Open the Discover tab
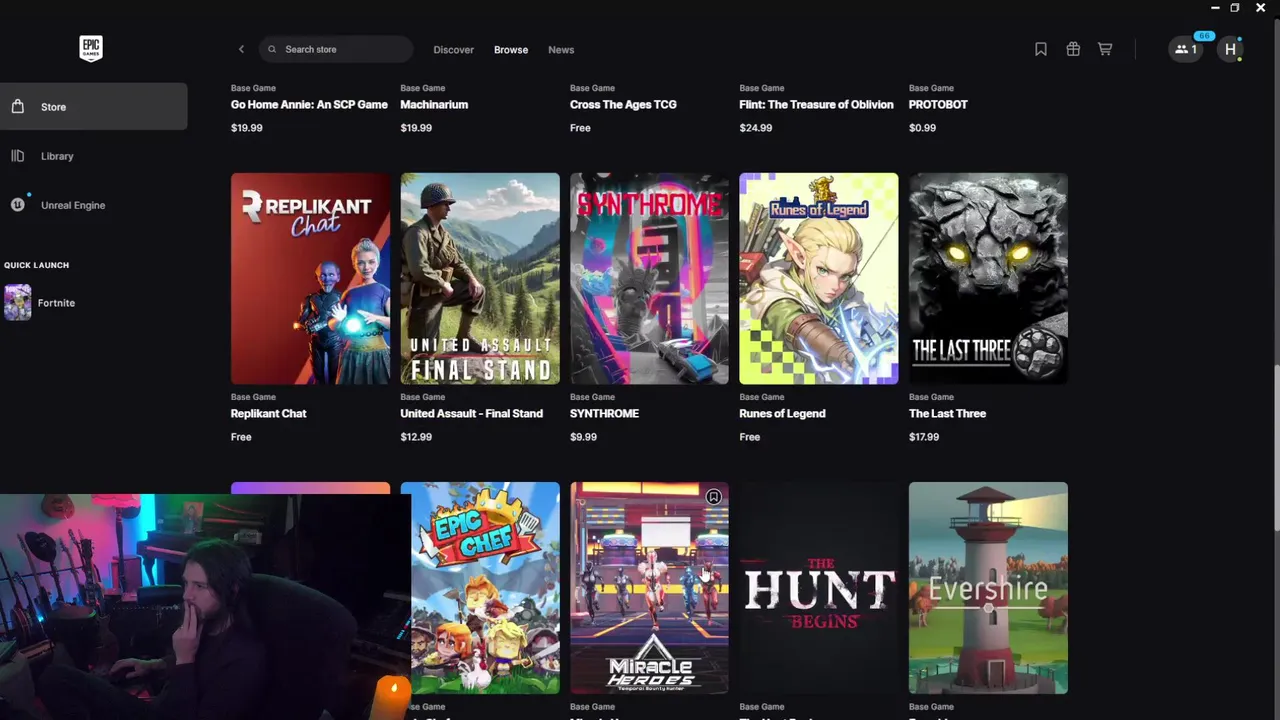The image size is (1280, 720). pos(453,49)
